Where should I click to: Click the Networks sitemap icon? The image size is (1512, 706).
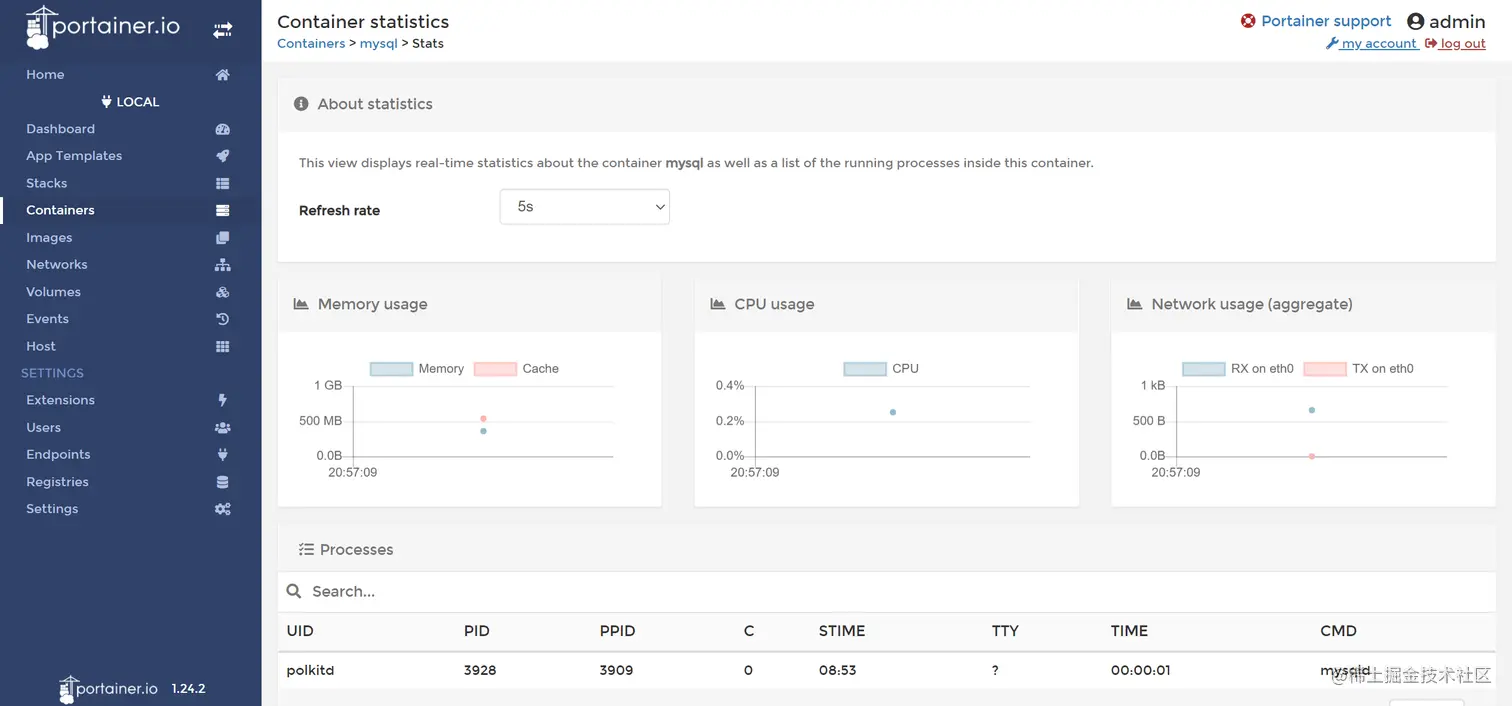(x=222, y=265)
